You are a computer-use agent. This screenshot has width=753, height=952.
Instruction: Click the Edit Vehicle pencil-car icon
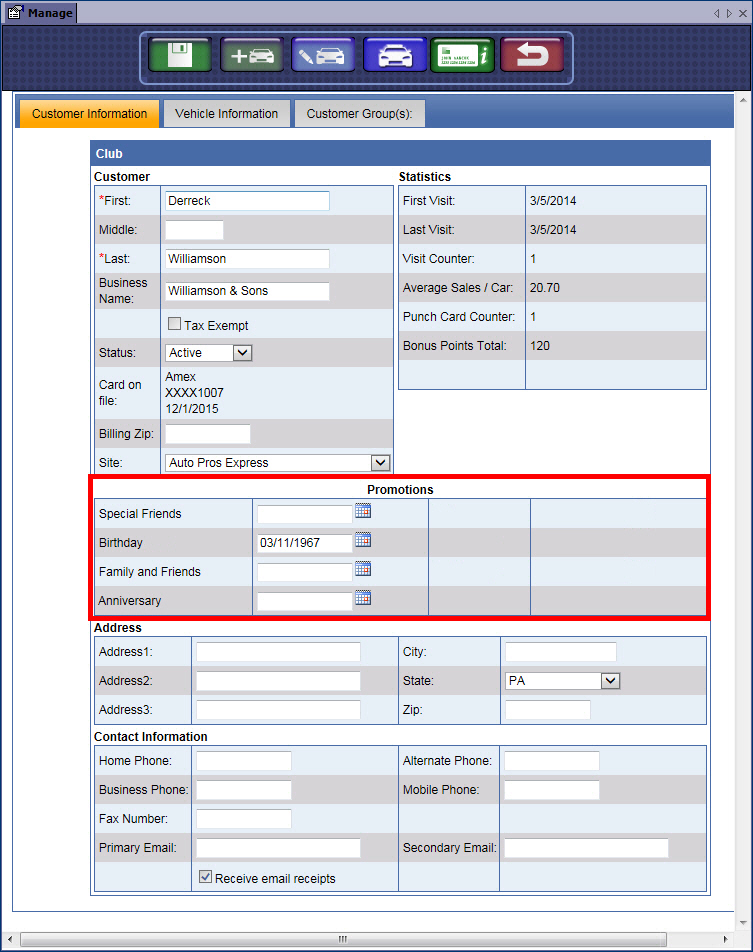point(323,56)
